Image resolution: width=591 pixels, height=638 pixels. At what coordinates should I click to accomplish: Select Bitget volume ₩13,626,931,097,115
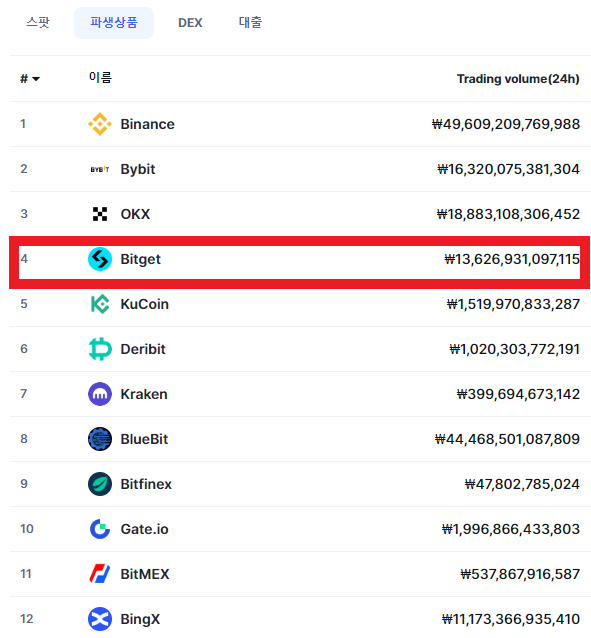512,259
